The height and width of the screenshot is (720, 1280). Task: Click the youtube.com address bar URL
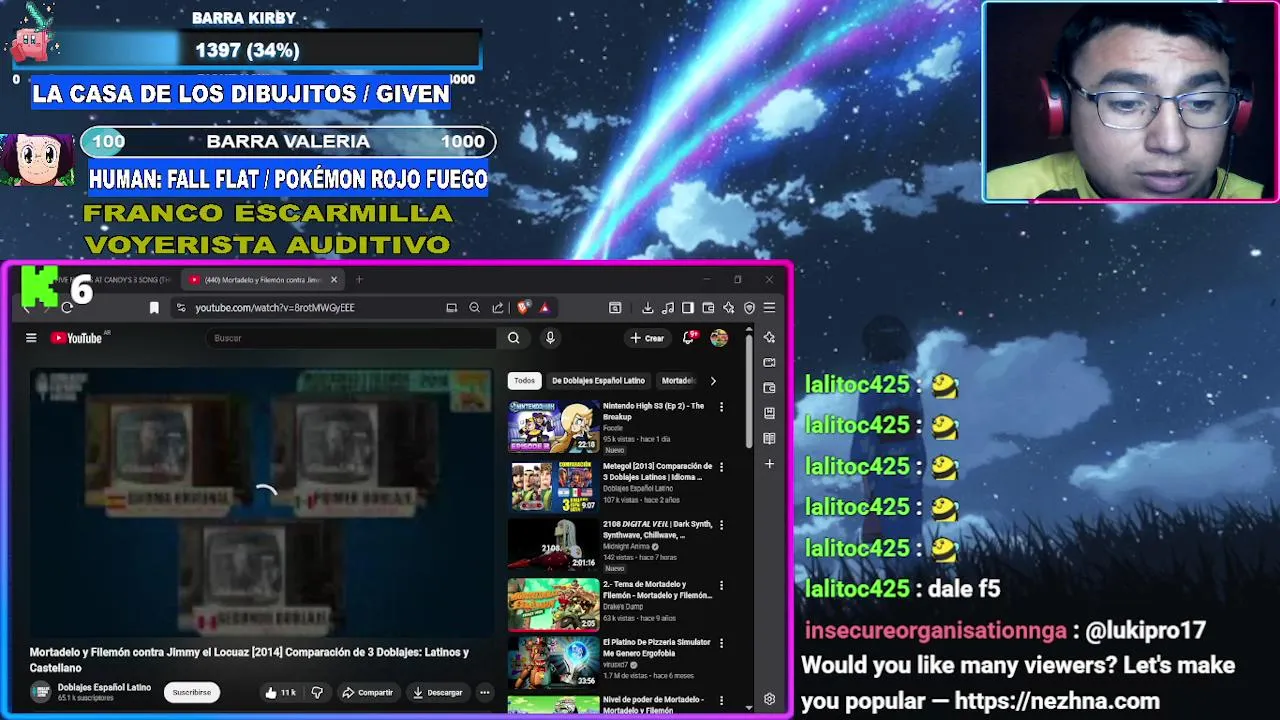pos(275,308)
